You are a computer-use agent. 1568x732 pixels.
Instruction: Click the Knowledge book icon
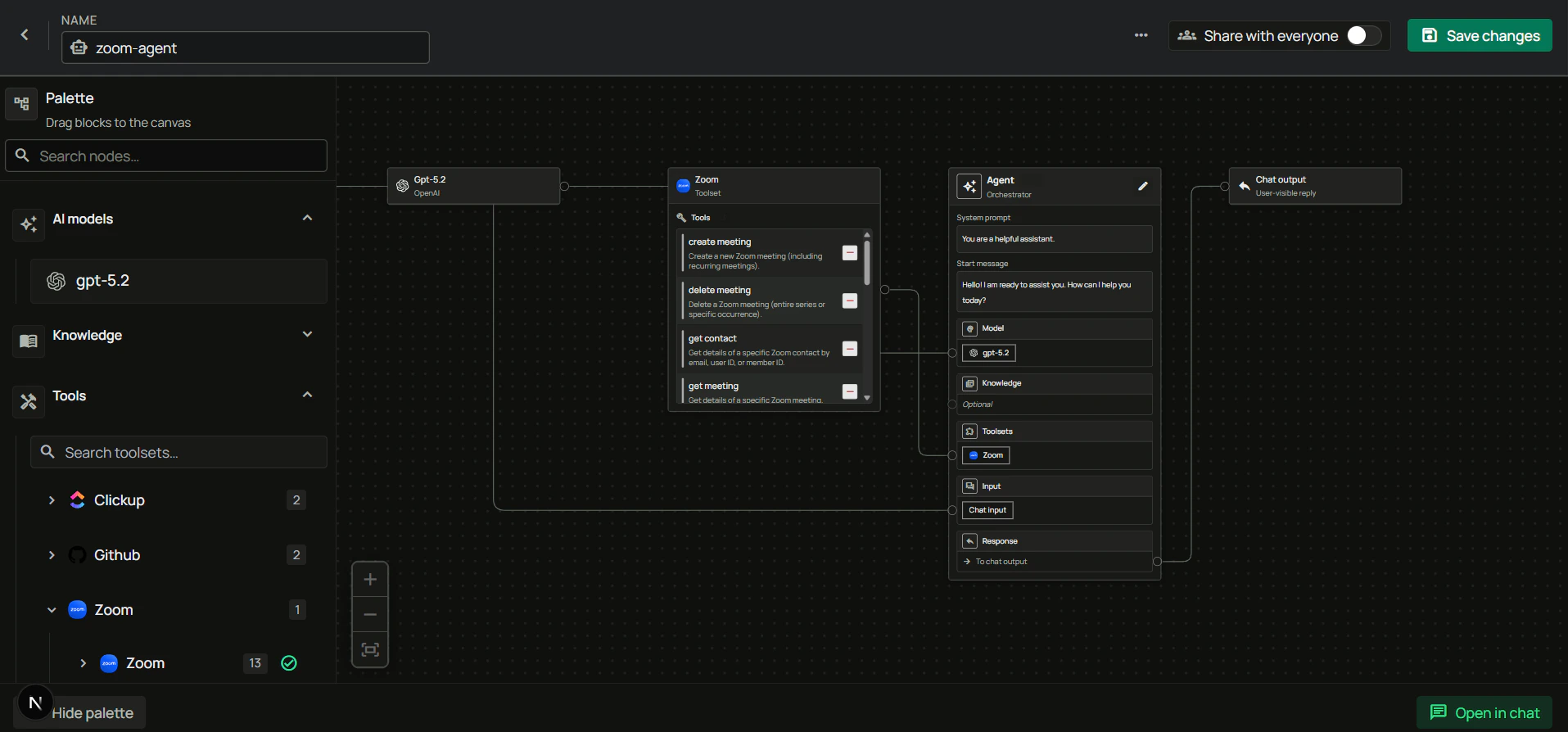[29, 341]
